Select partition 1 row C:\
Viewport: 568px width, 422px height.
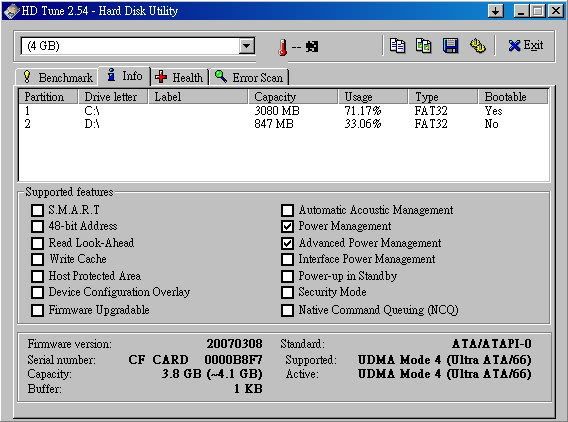tap(283, 110)
